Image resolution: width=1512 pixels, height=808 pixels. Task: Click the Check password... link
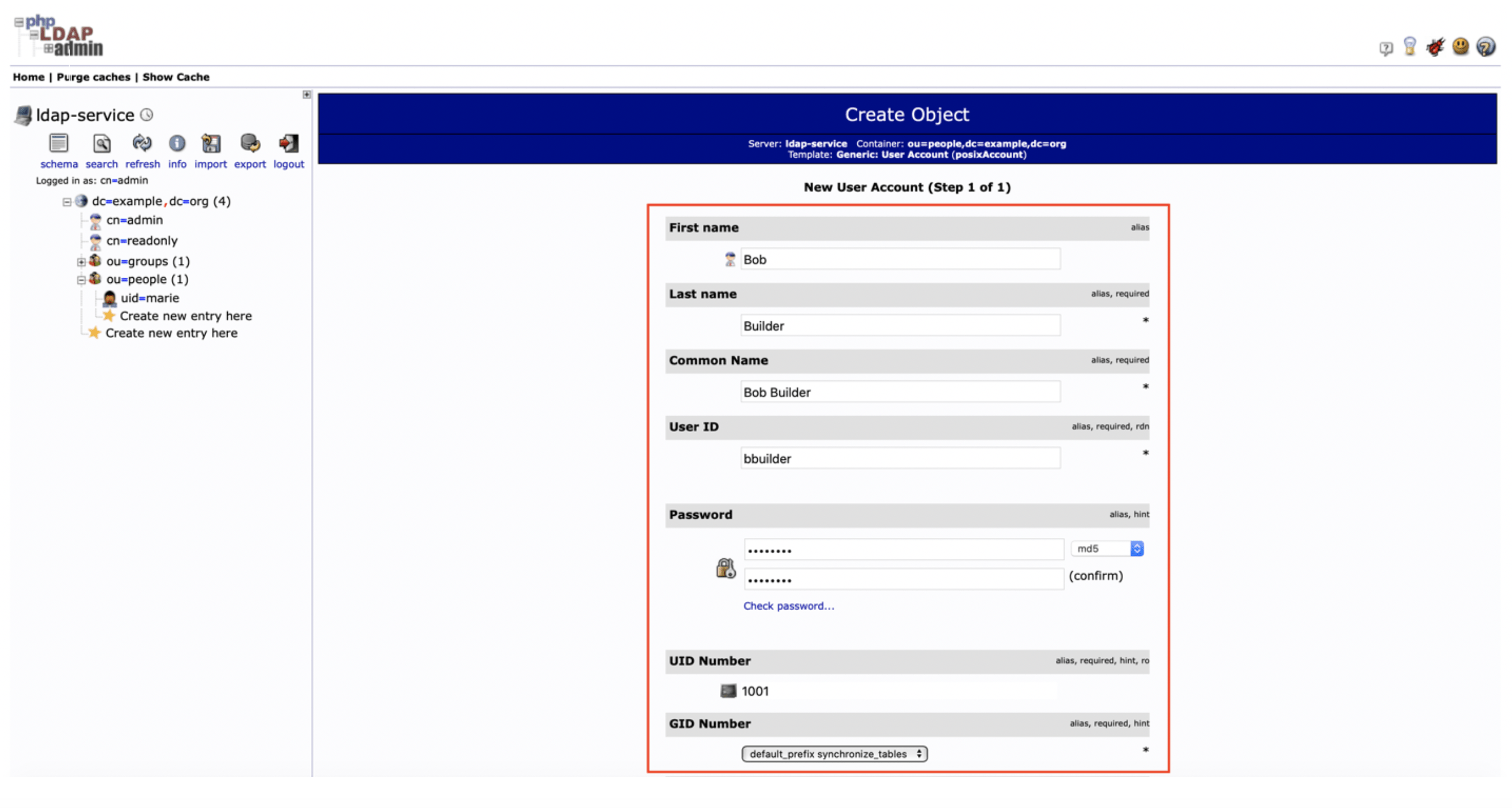coord(788,605)
